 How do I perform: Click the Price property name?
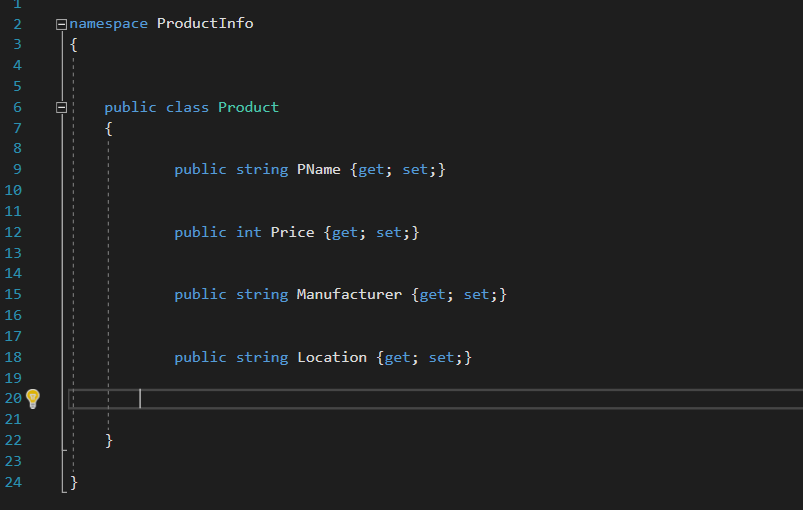point(292,232)
